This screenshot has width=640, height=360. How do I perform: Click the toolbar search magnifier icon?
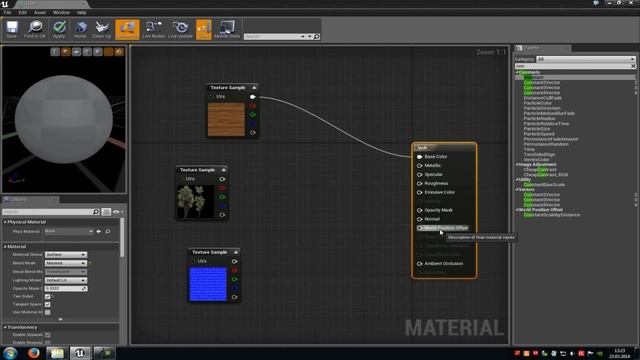[x=316, y=36]
